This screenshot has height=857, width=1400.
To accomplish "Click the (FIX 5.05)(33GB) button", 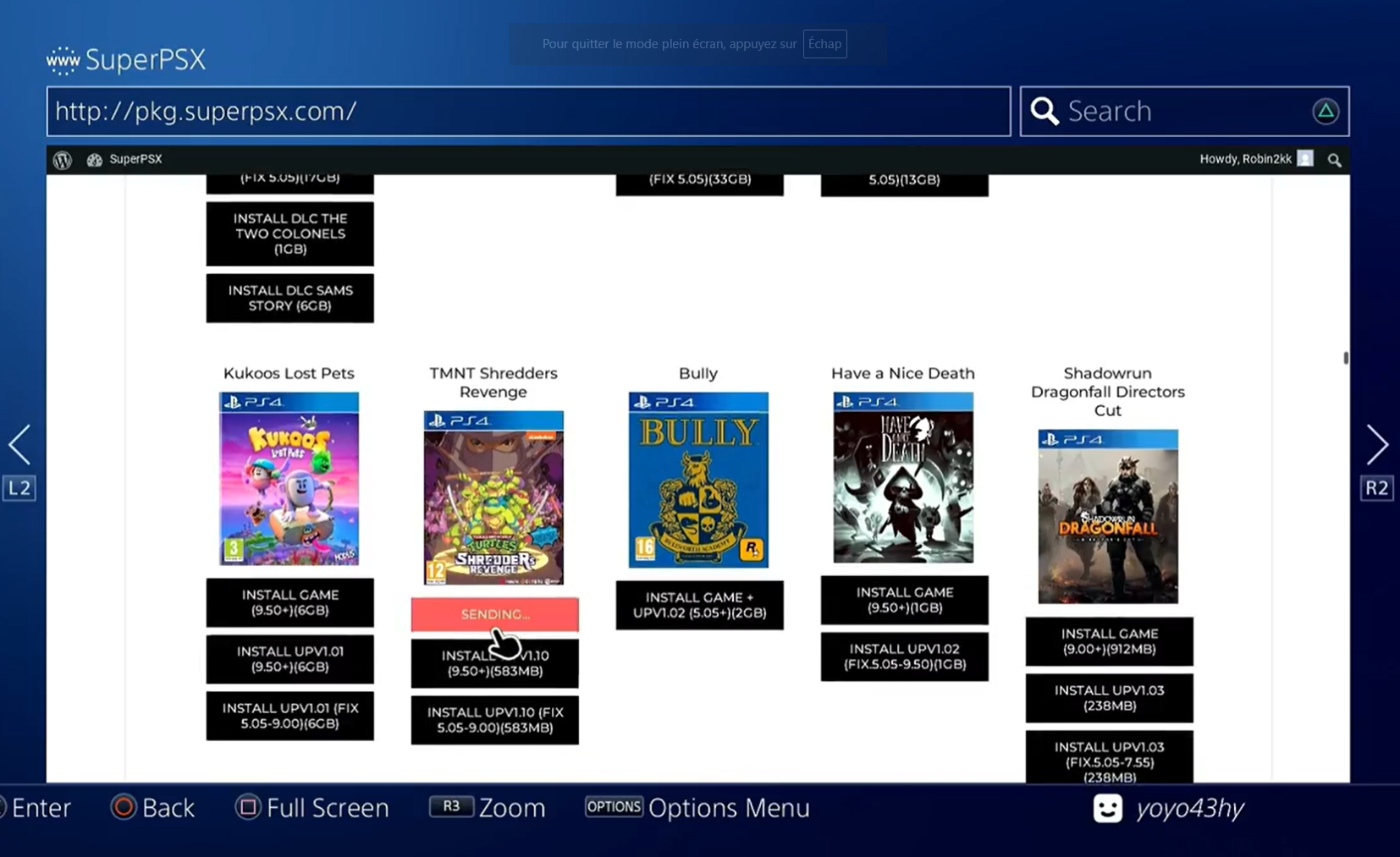I will point(700,184).
